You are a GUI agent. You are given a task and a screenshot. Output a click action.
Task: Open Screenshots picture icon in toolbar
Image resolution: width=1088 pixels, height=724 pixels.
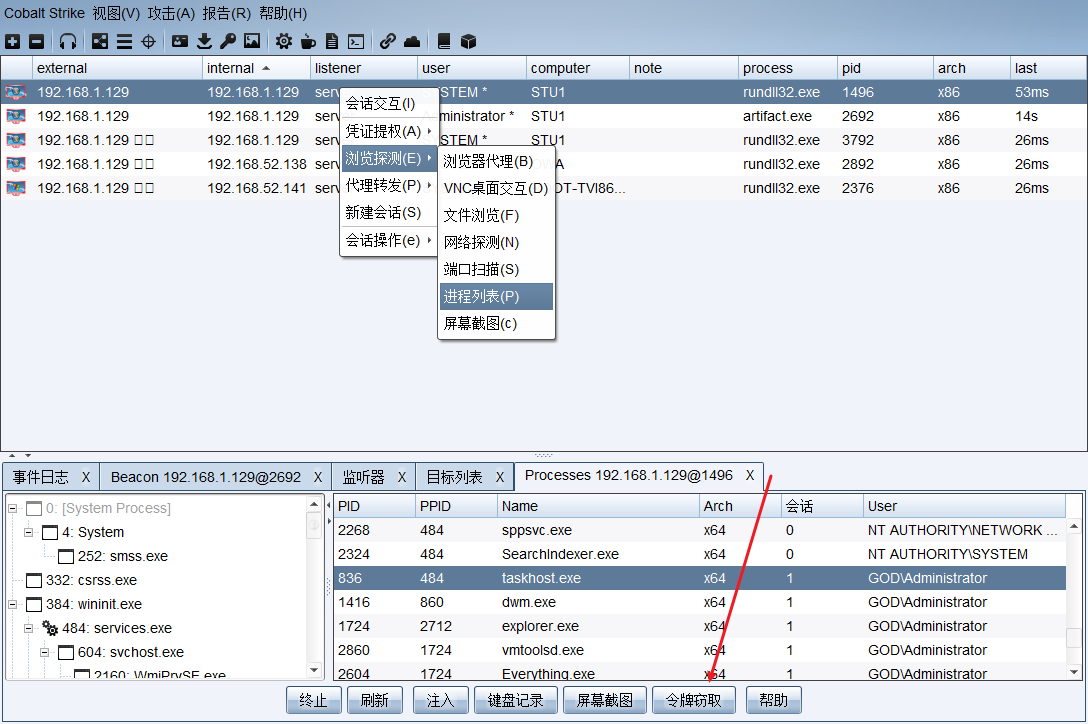coord(252,42)
